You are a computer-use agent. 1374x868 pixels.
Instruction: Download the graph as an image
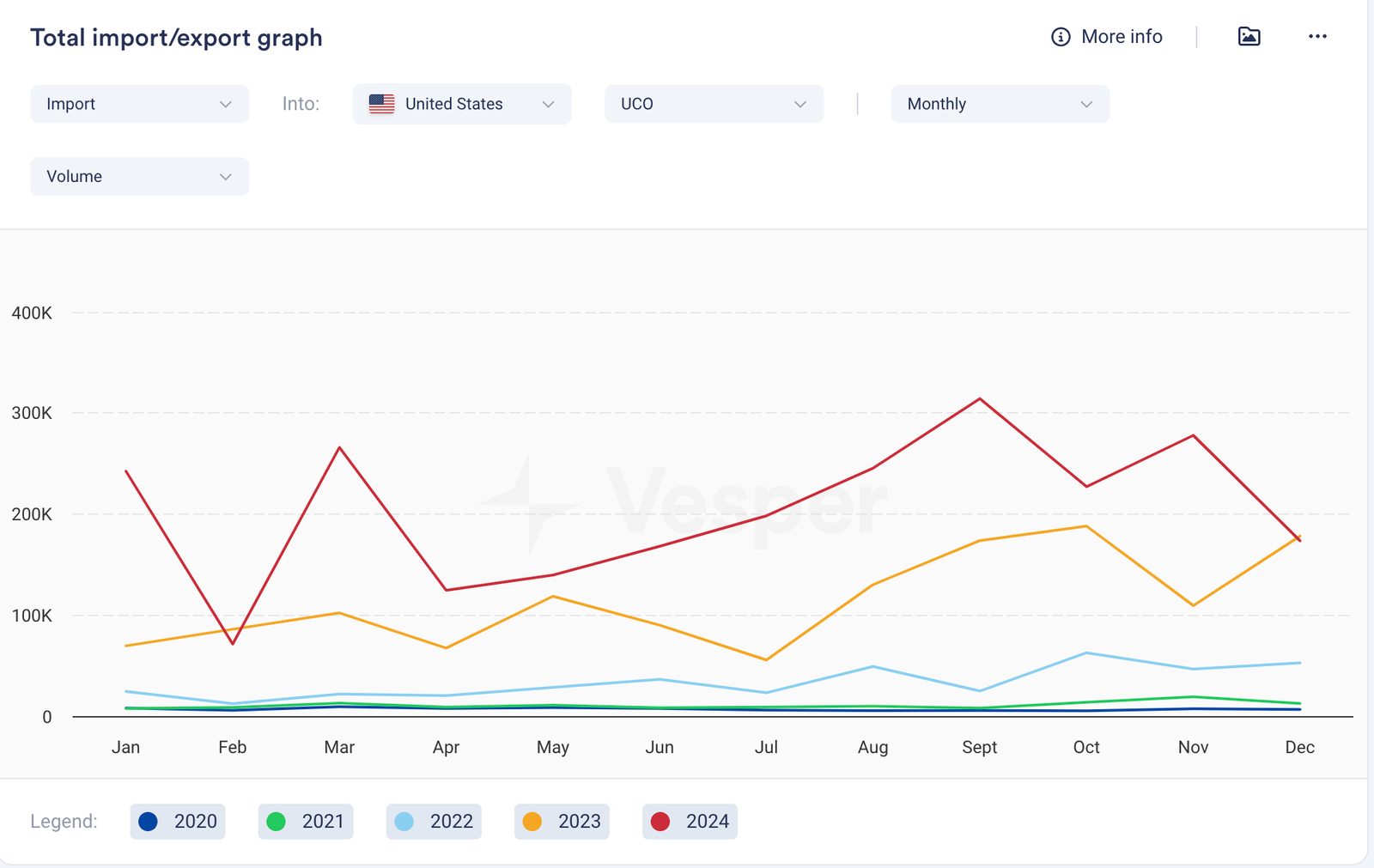pyautogui.click(x=1249, y=36)
